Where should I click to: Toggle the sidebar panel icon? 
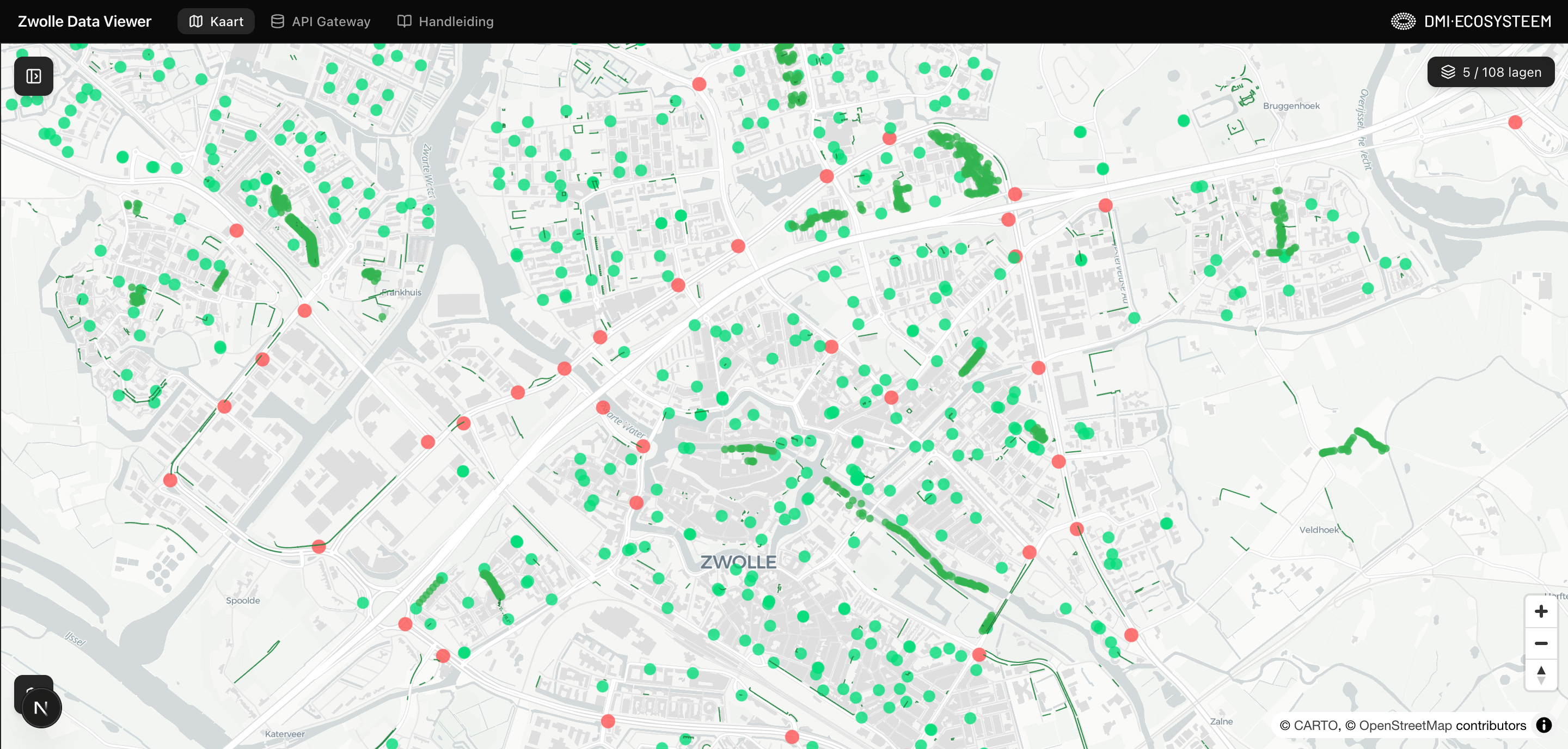pyautogui.click(x=33, y=76)
